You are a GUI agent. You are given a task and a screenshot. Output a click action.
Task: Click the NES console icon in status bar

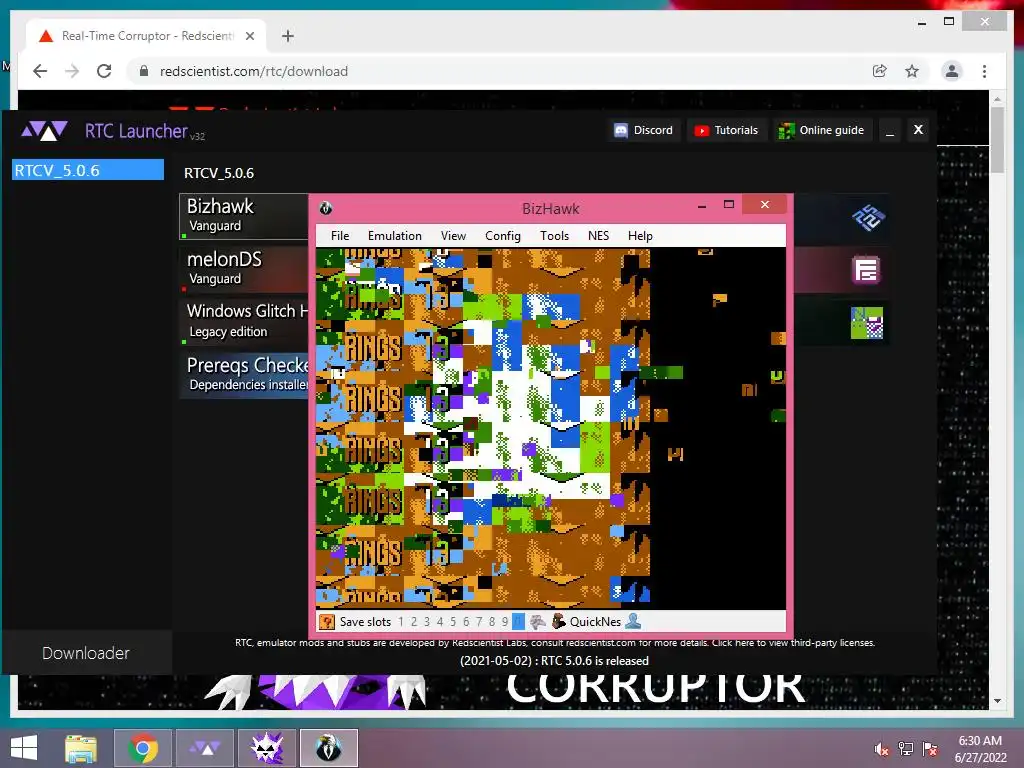[x=537, y=622]
